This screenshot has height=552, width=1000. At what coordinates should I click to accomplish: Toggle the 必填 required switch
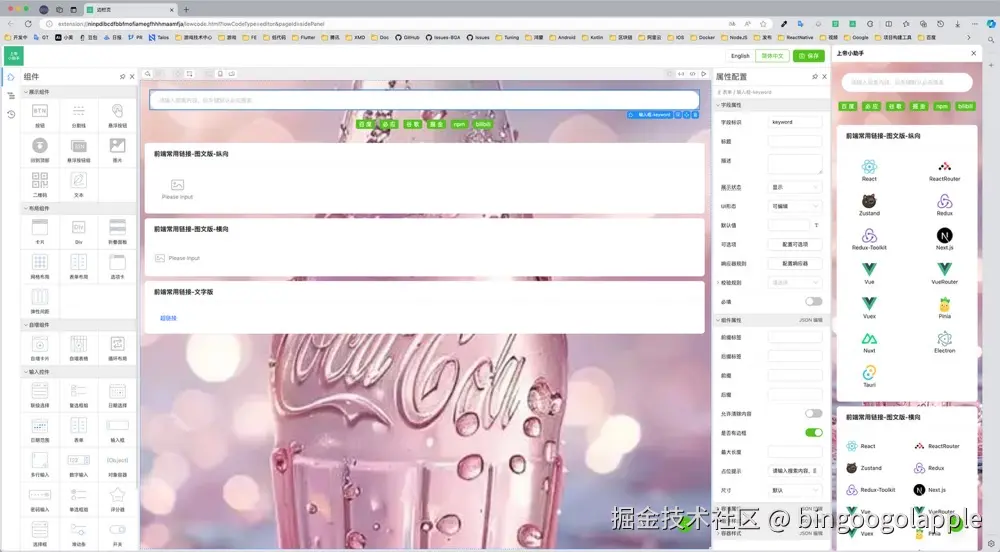pos(813,301)
